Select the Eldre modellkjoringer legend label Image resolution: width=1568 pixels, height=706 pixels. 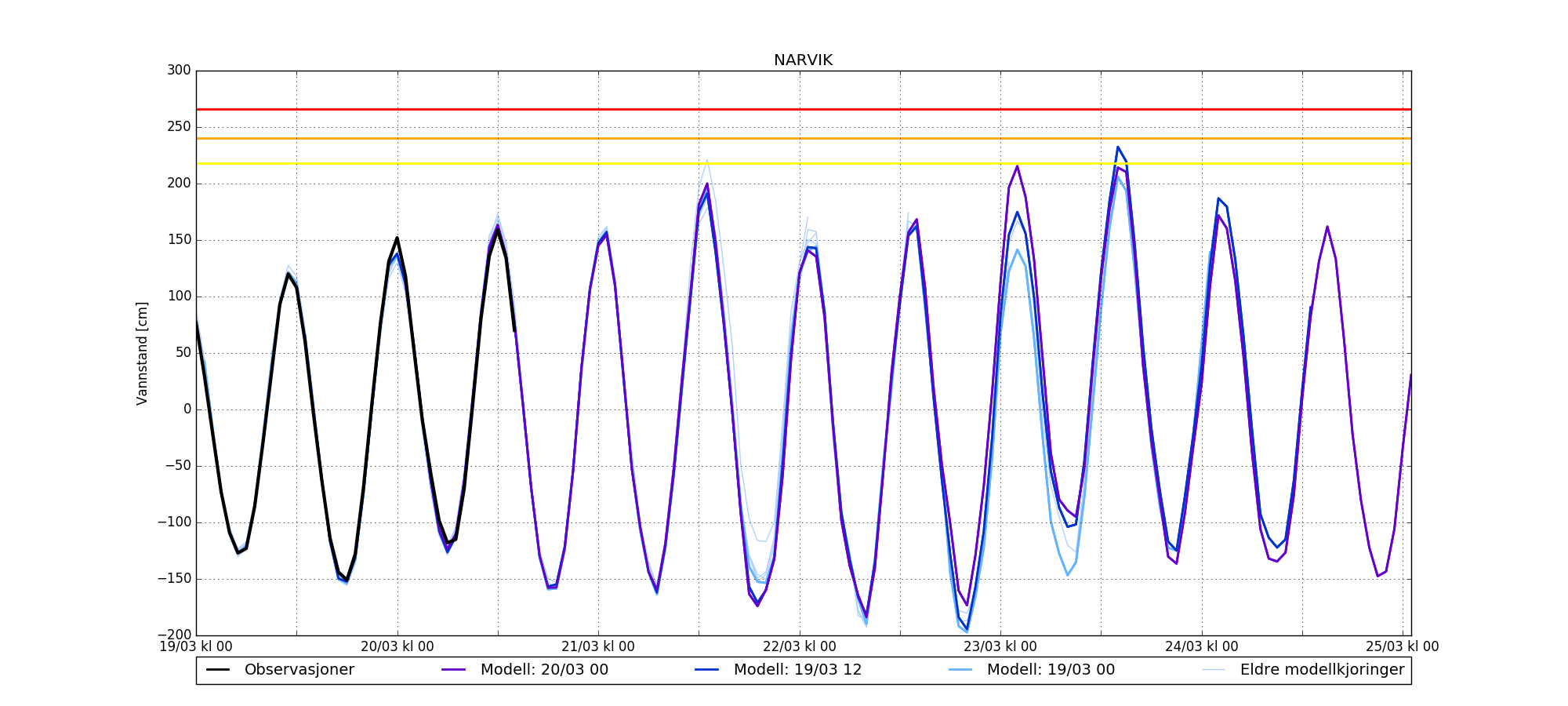click(1322, 670)
